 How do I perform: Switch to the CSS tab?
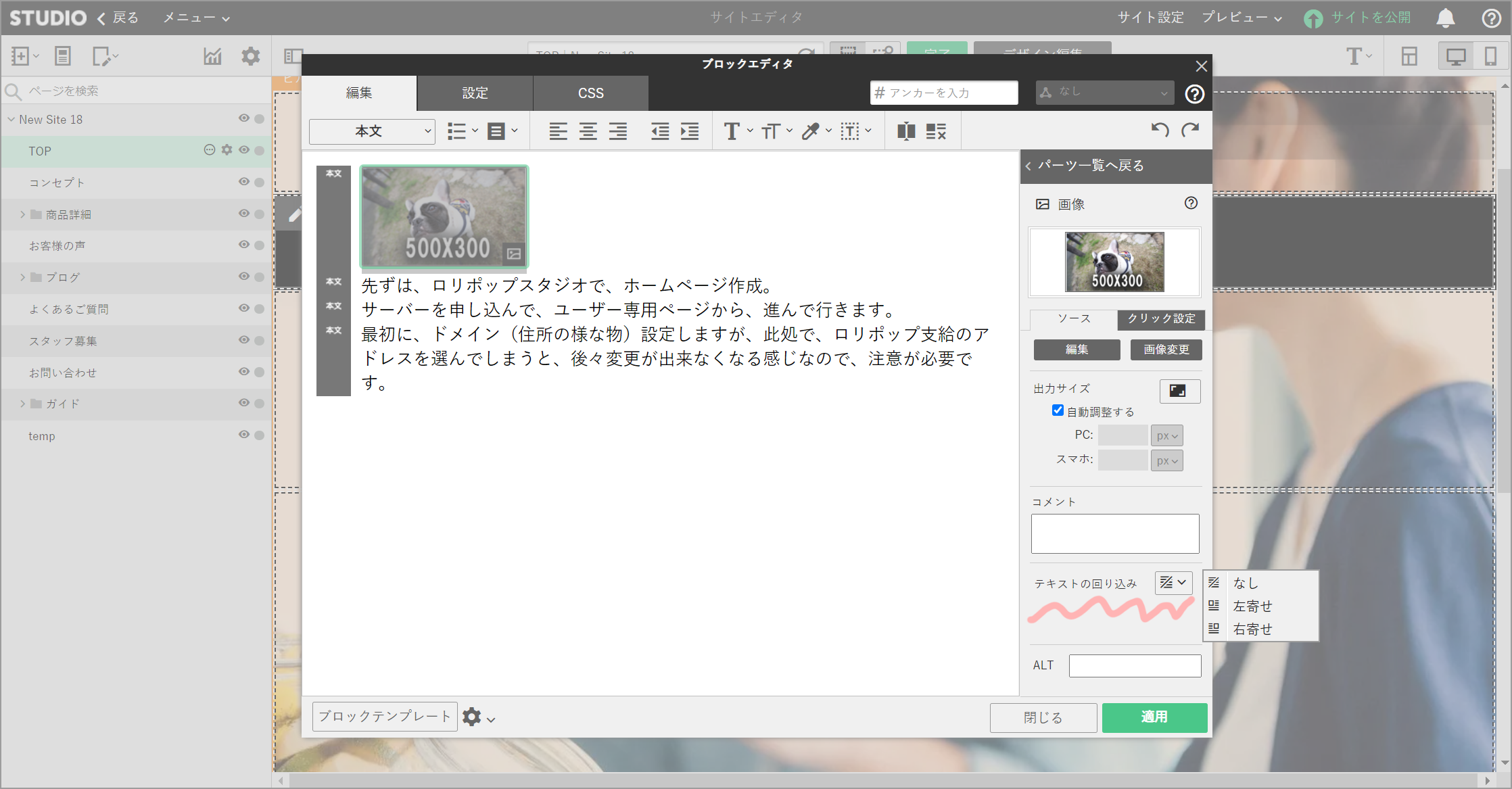pos(590,93)
